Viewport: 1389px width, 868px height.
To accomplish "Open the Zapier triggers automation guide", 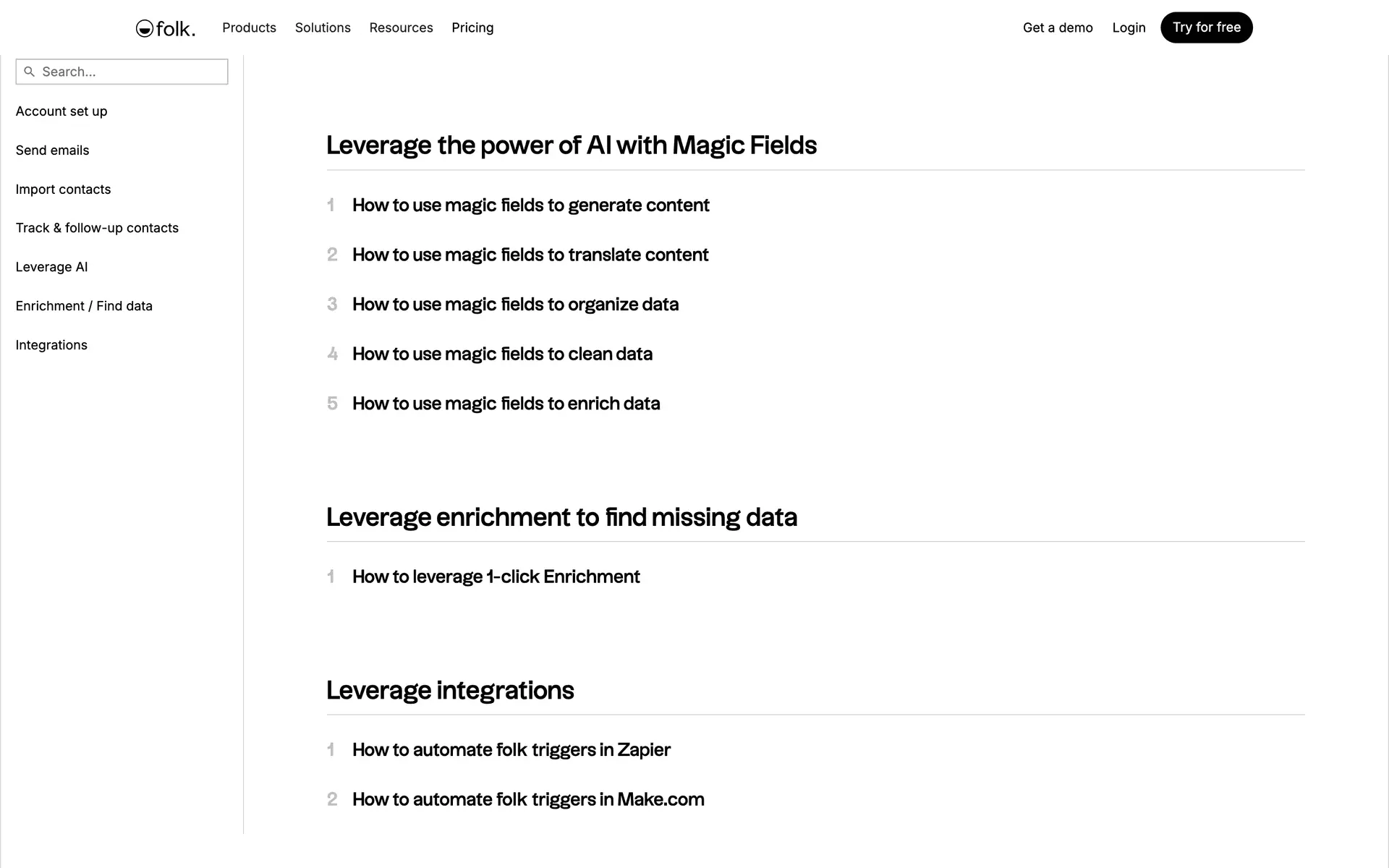I will (x=511, y=749).
